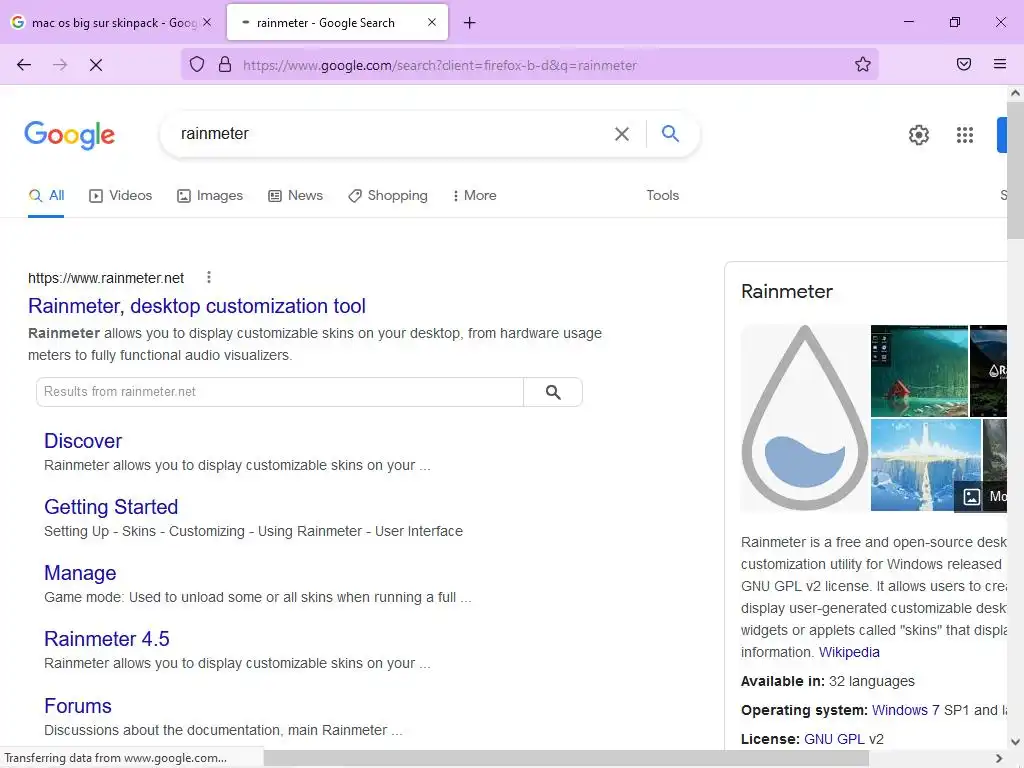The width and height of the screenshot is (1024, 768).
Task: Open the Manage sitelink
Action: (80, 573)
